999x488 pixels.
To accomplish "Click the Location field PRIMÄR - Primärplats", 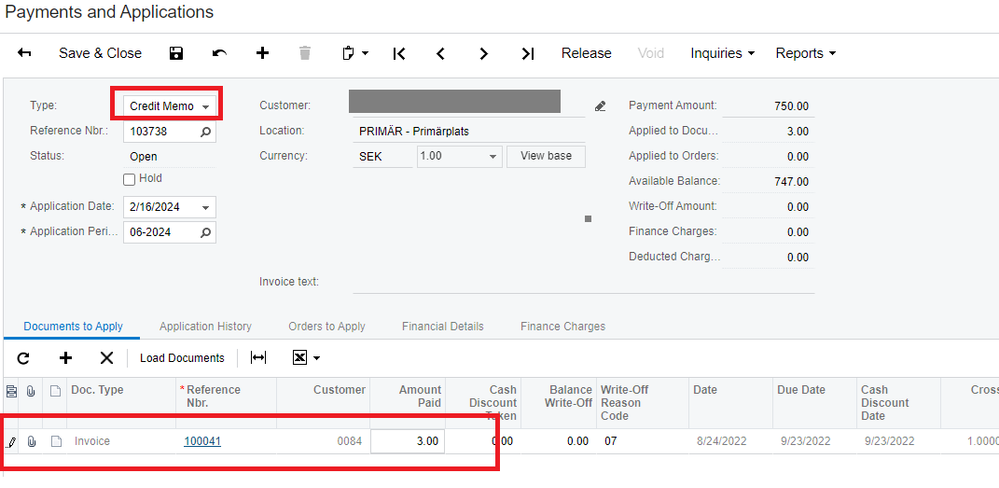I will tap(468, 132).
